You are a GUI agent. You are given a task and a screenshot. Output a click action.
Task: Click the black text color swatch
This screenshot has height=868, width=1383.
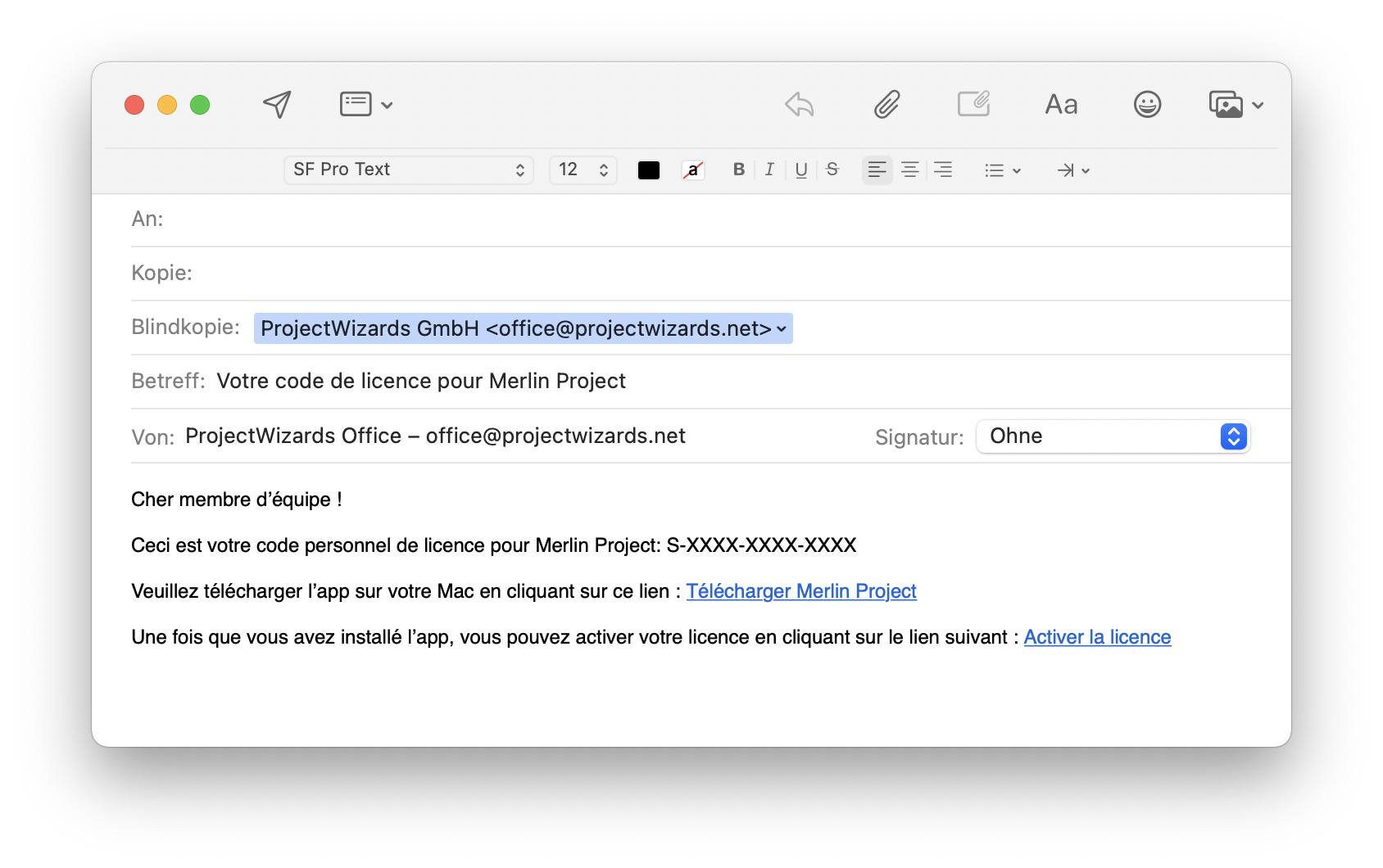(648, 170)
